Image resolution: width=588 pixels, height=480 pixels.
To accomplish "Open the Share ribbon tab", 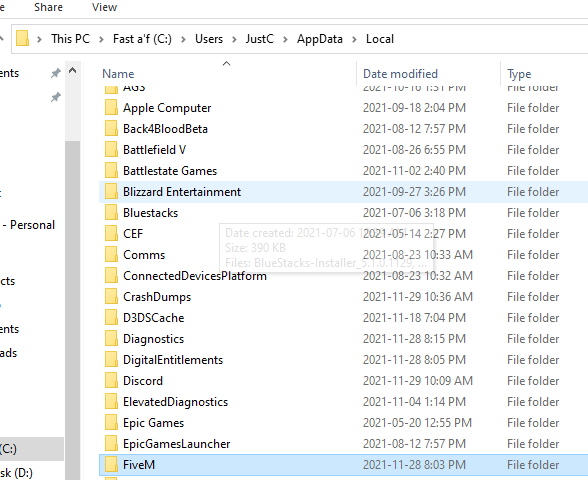I will tap(48, 7).
